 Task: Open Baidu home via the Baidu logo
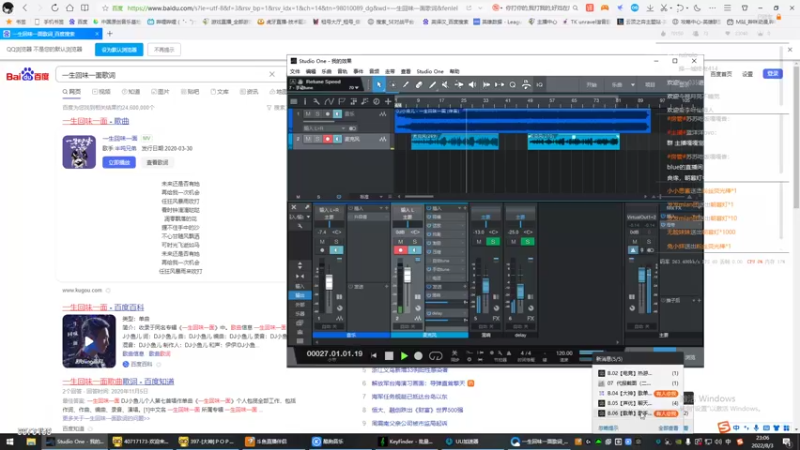[x=28, y=75]
